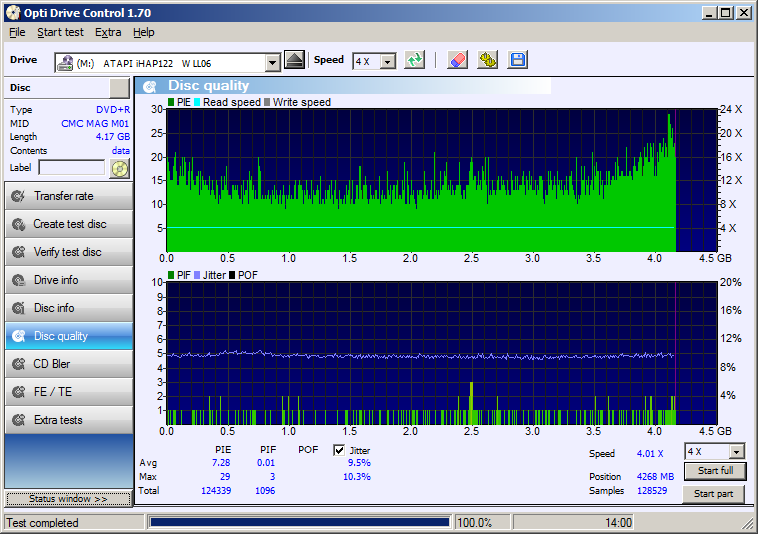758x534 pixels.
Task: Click the PIE max value 29
Action: [225, 477]
